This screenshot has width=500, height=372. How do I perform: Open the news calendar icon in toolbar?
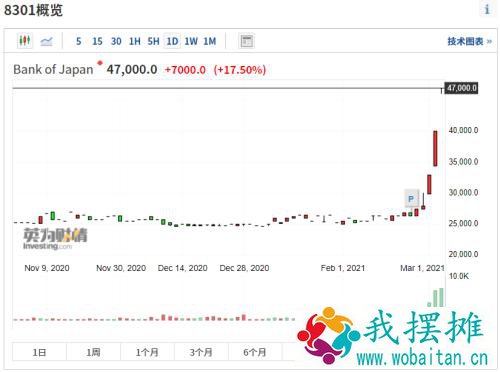[x=247, y=41]
